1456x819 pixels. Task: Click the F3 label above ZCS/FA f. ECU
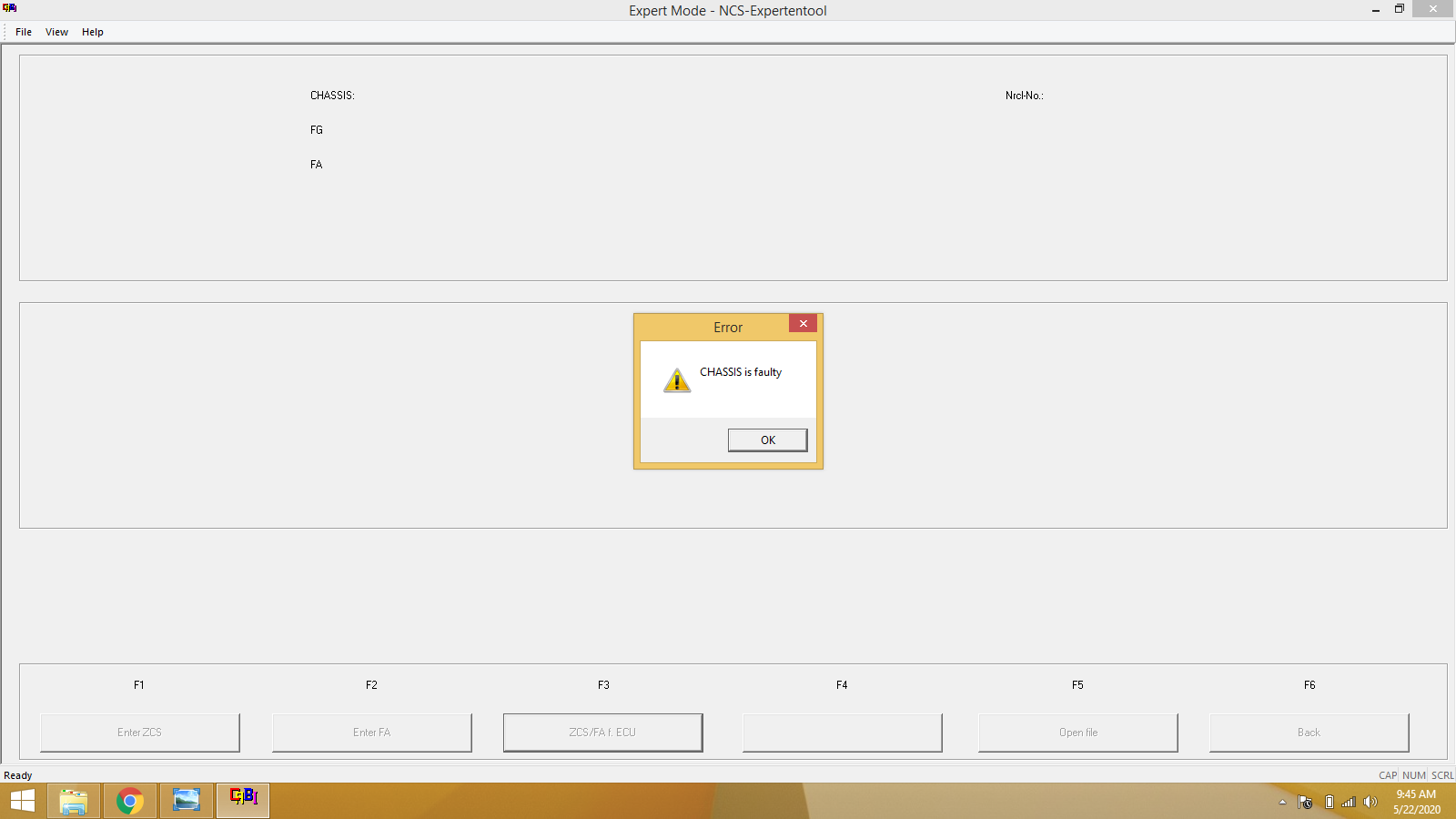(603, 685)
